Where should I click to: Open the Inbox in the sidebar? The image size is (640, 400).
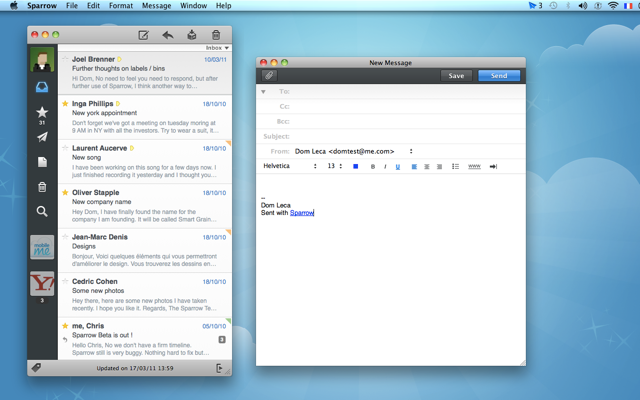[42, 87]
